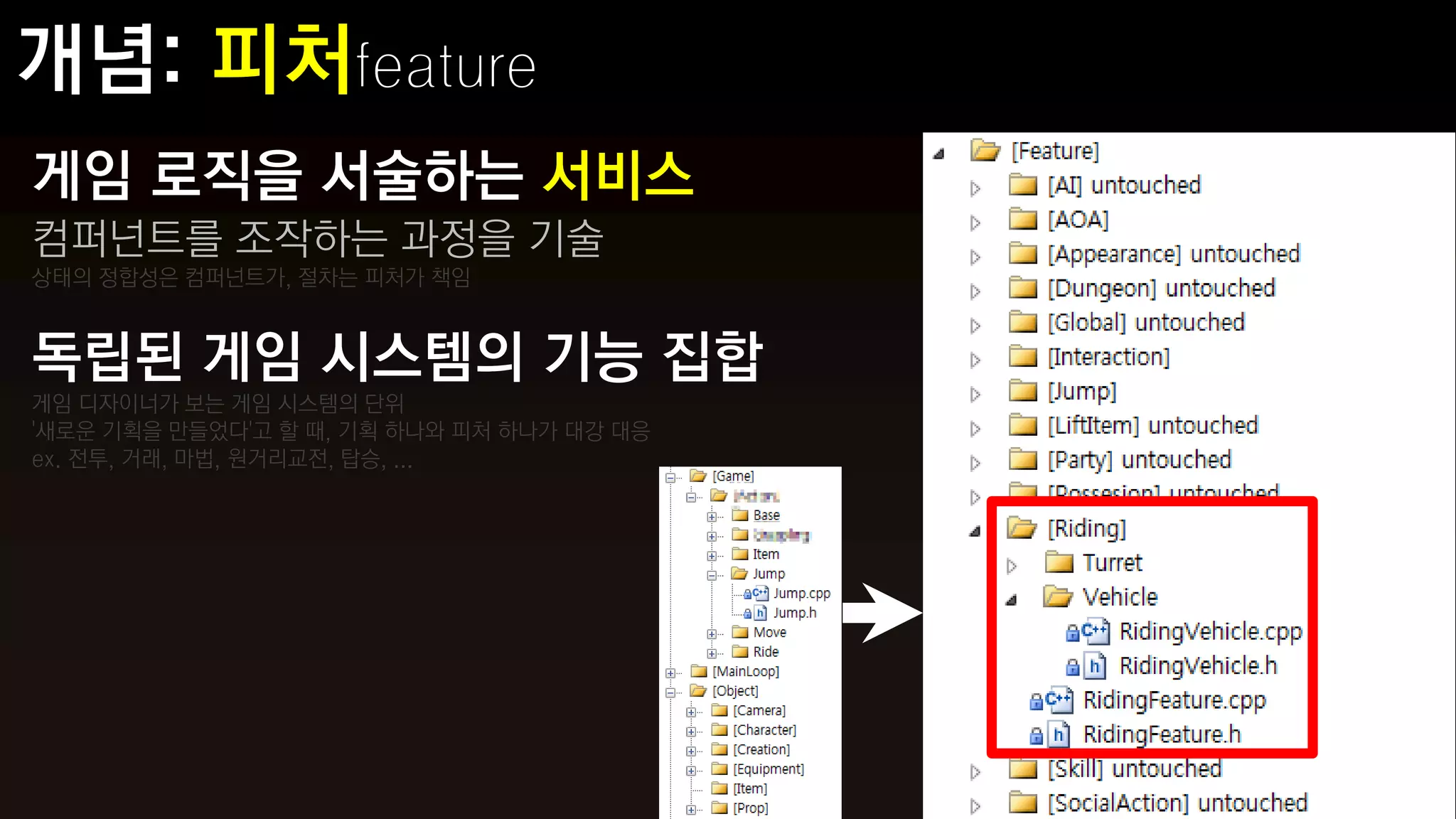Image resolution: width=1456 pixels, height=819 pixels.
Task: Click the [Game] folder icon in the small tree
Action: coord(699,476)
